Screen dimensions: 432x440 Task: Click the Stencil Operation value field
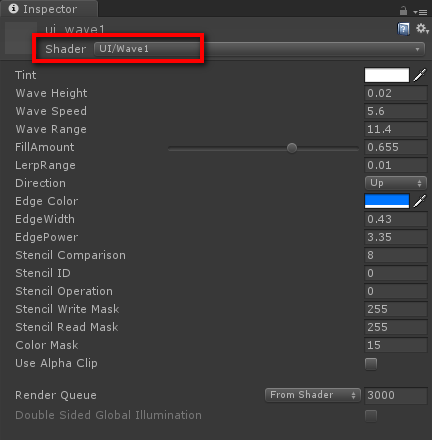coord(396,291)
